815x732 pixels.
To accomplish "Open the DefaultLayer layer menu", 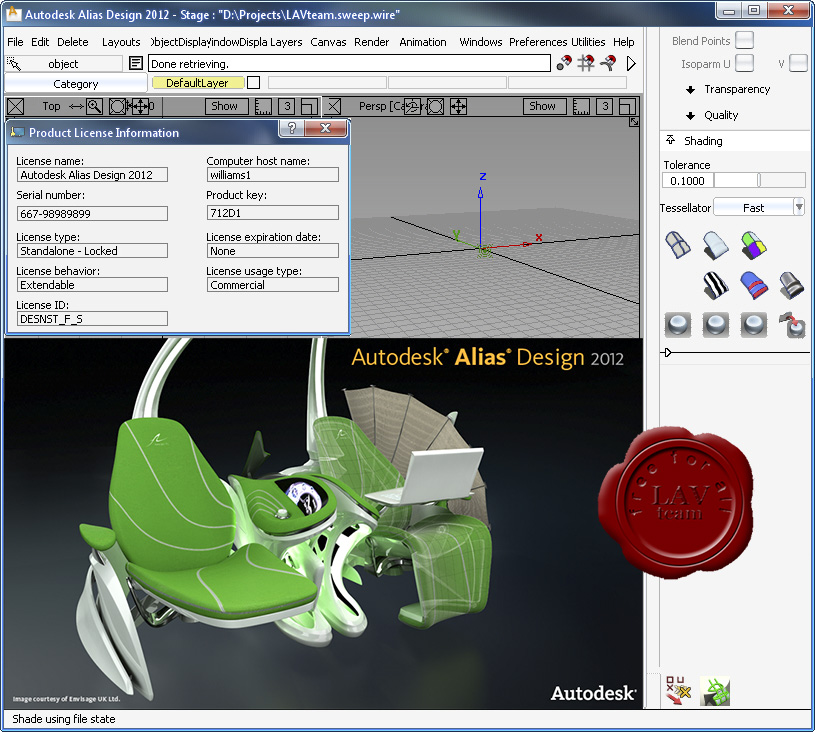I will click(x=198, y=83).
